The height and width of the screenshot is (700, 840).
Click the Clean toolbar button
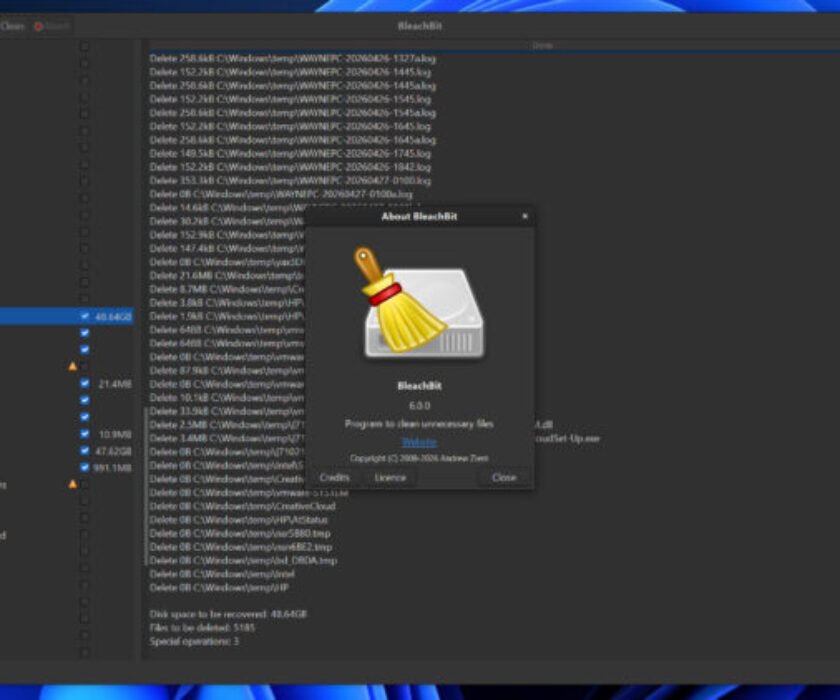tap(13, 26)
